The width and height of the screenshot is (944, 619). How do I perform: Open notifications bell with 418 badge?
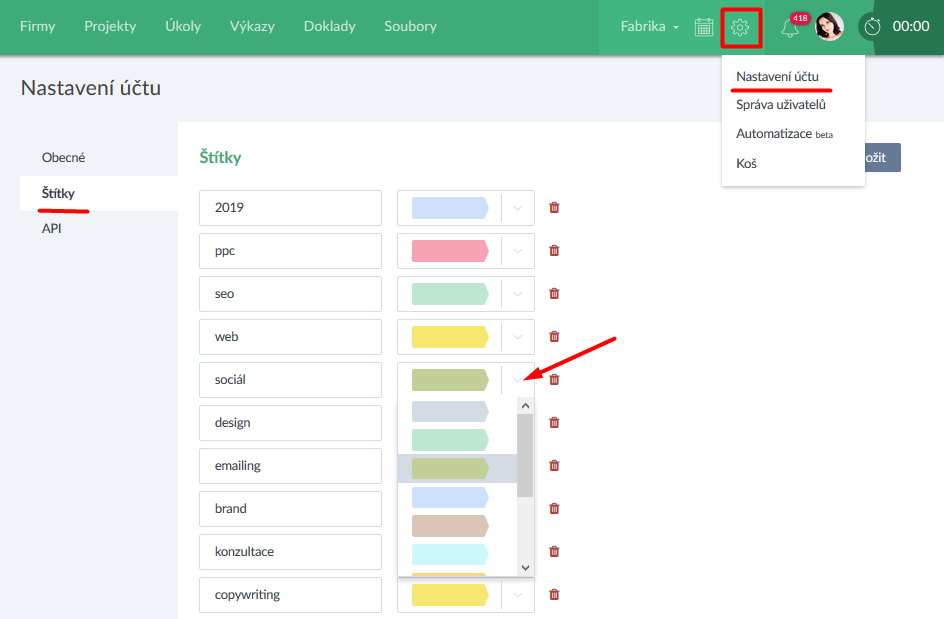click(x=790, y=27)
